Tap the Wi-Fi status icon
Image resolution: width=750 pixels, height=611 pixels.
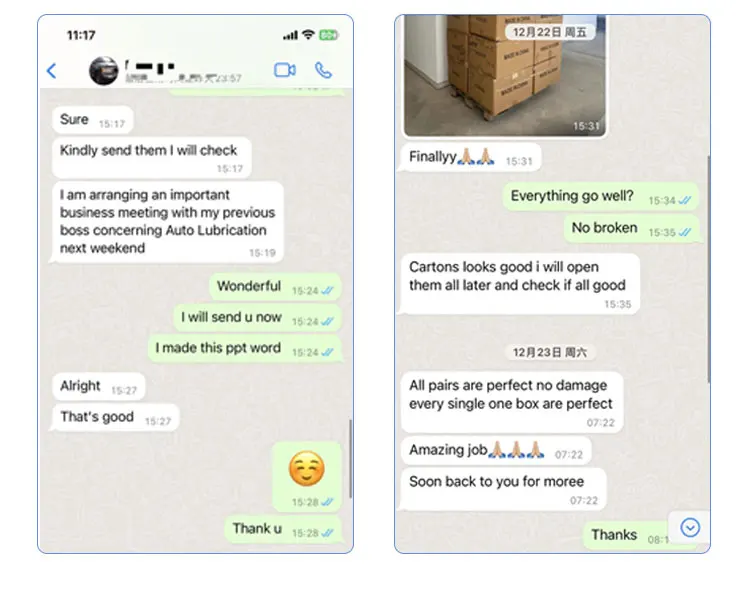pos(309,35)
